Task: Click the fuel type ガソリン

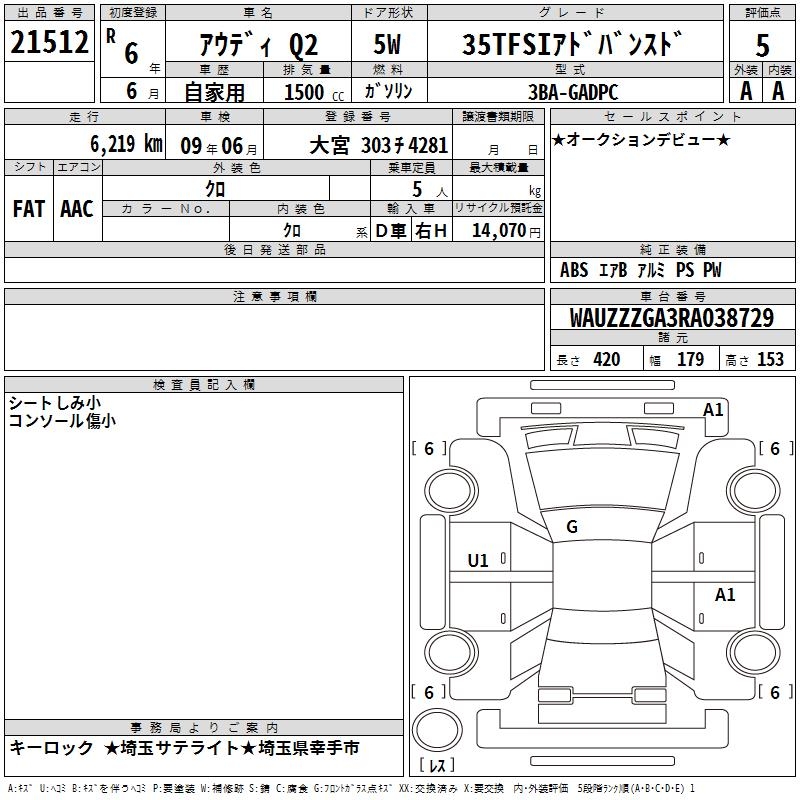Action: click(388, 91)
